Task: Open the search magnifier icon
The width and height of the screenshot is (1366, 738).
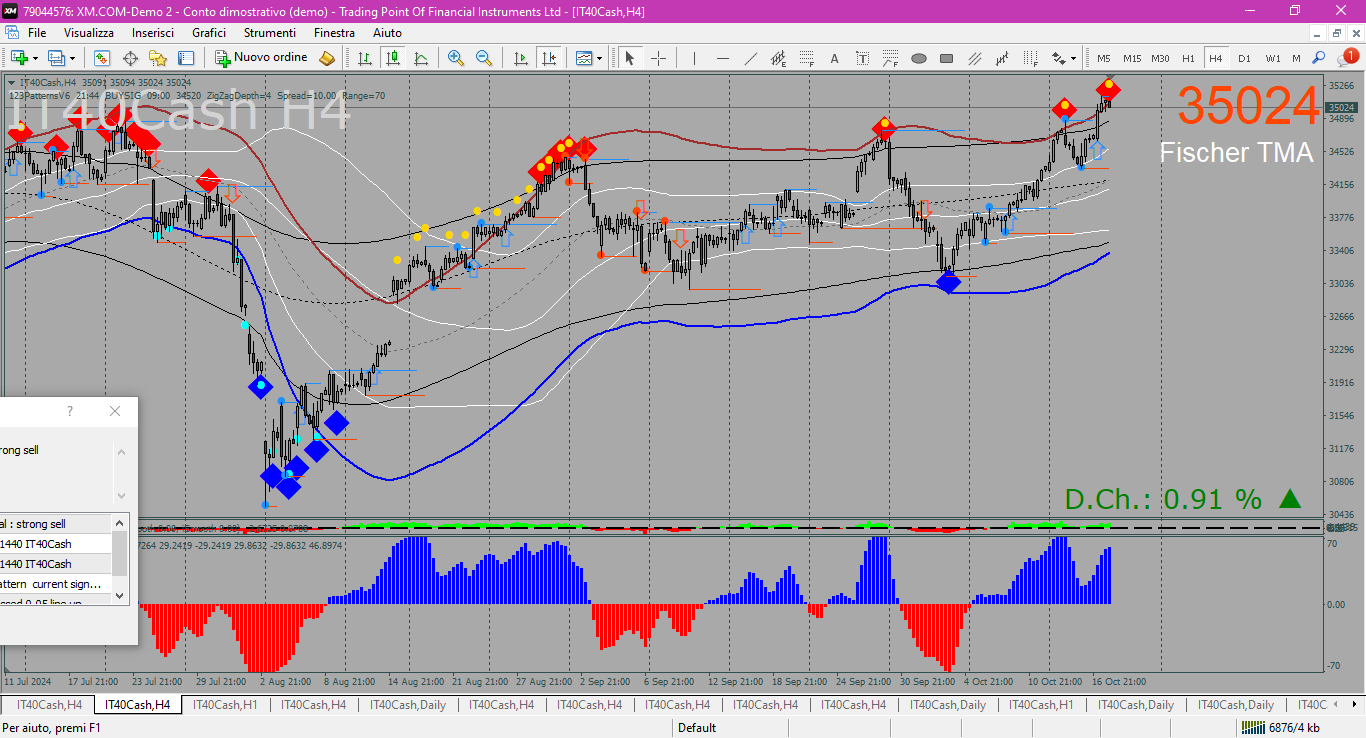Action: (x=1318, y=58)
